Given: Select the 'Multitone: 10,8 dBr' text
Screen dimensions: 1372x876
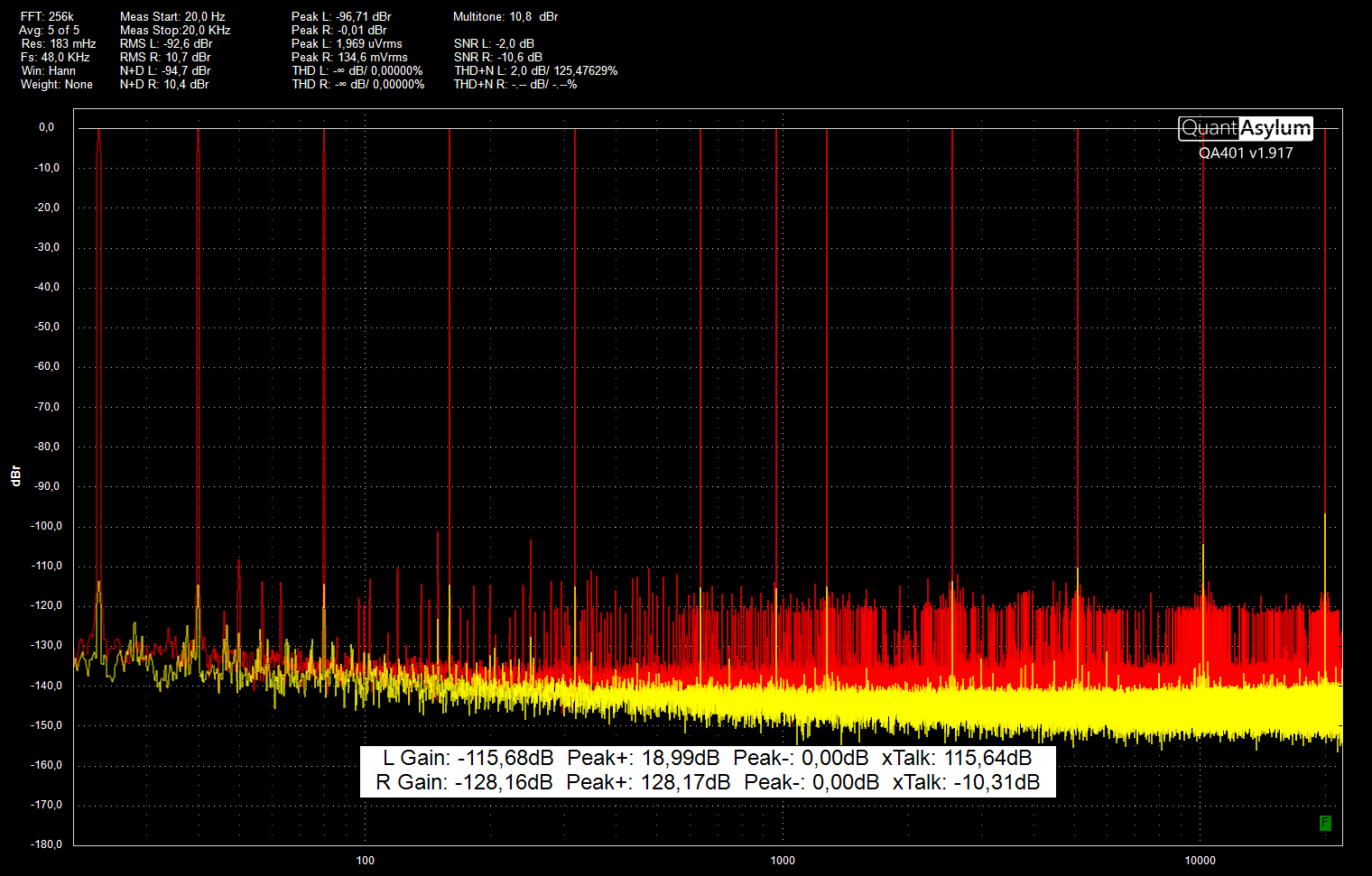Looking at the screenshot, I should [x=505, y=16].
